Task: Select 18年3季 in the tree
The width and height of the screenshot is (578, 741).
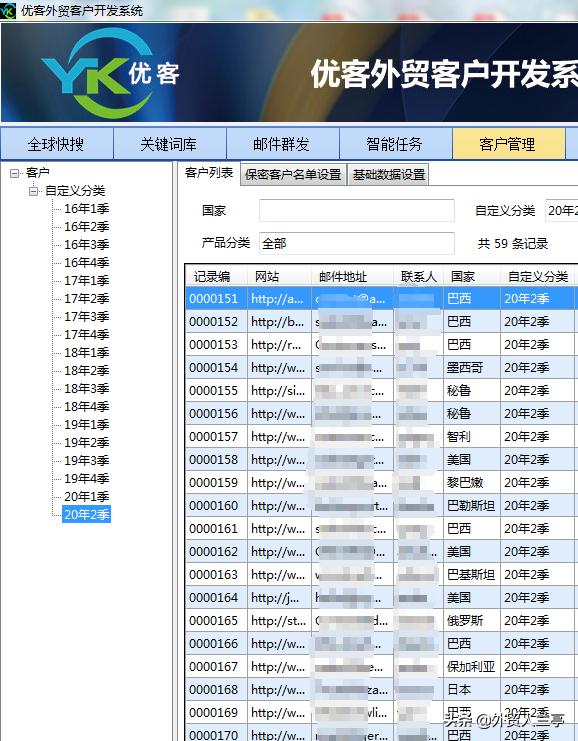Action: [86, 388]
